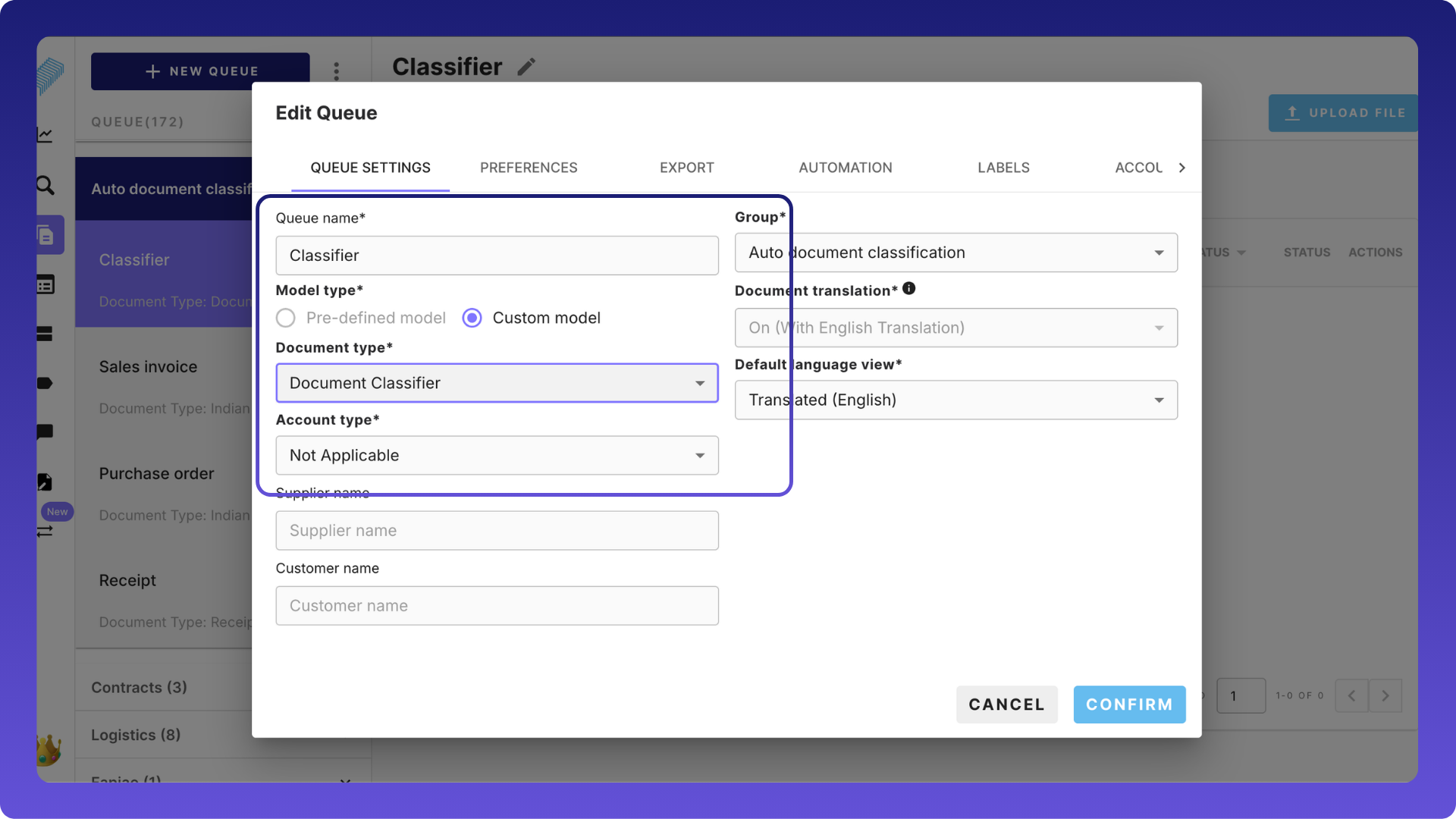Screen dimensions: 1456x819
Task: Open the search icon in left sidebar
Action: 45,185
